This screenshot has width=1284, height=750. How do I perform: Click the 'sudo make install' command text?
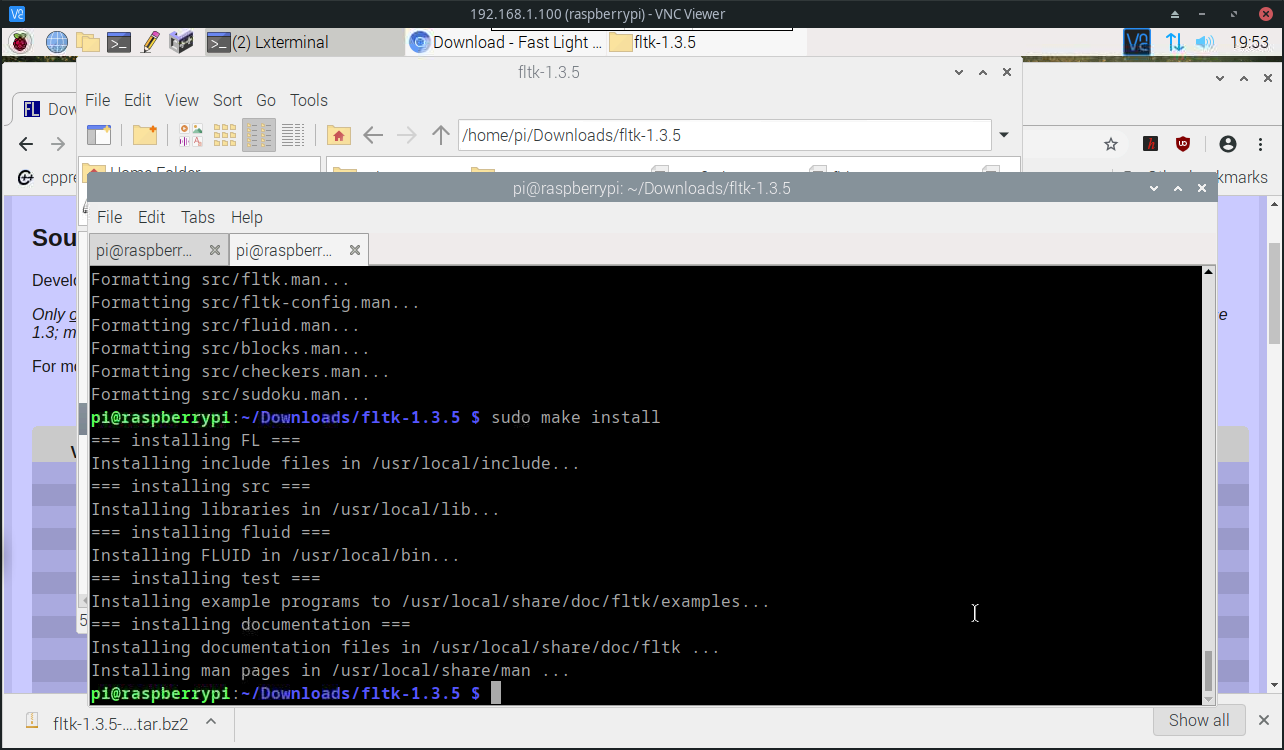coord(575,417)
